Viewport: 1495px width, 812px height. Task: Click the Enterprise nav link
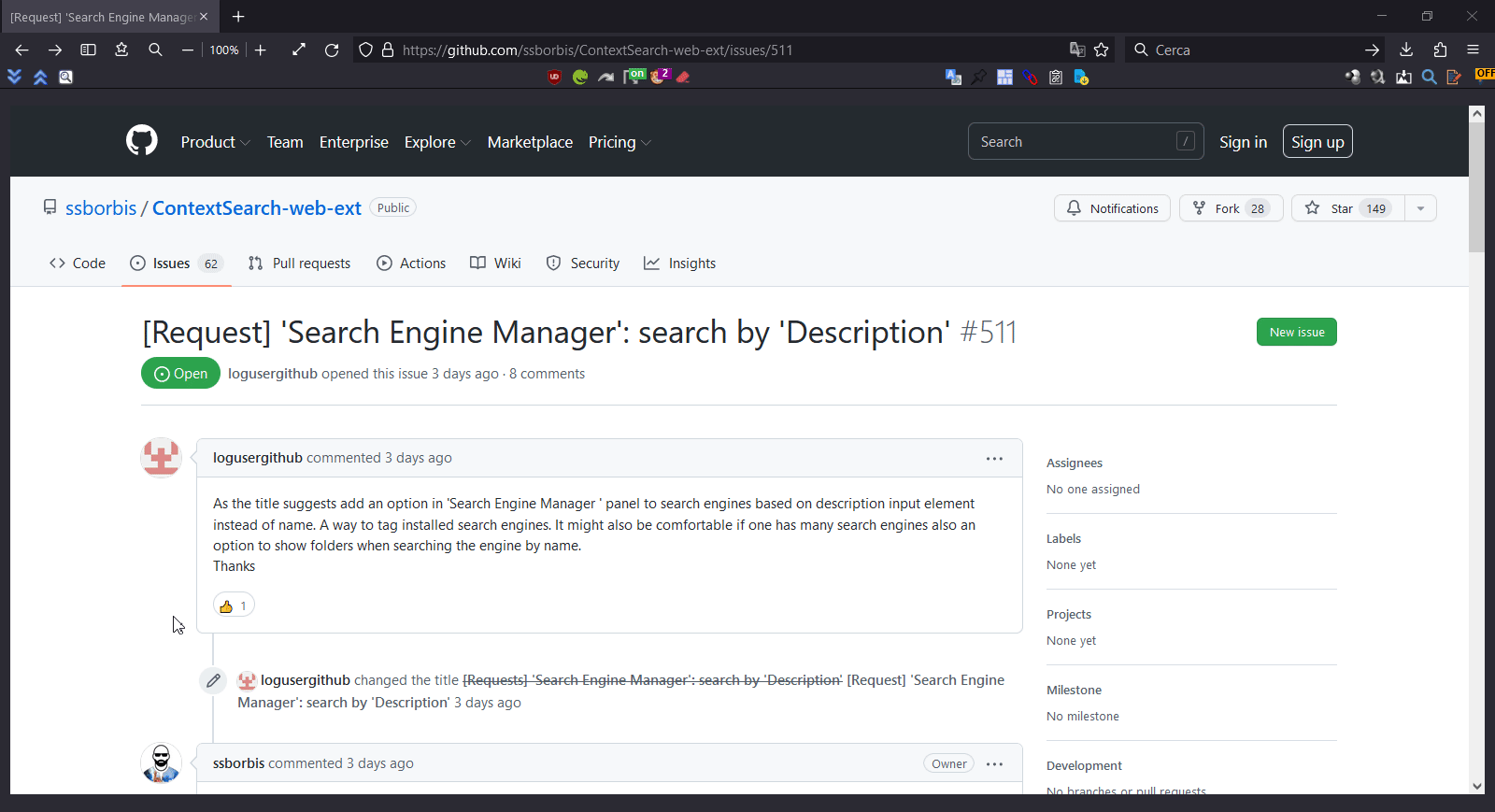coord(354,142)
